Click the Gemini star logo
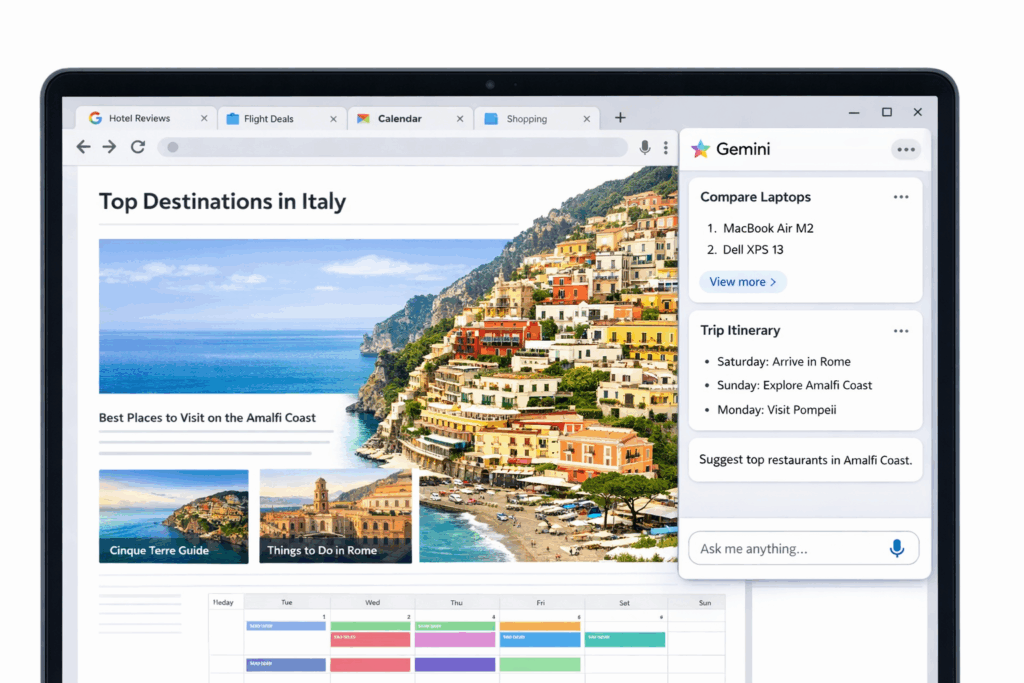The width and height of the screenshot is (1024, 683). pyautogui.click(x=701, y=149)
